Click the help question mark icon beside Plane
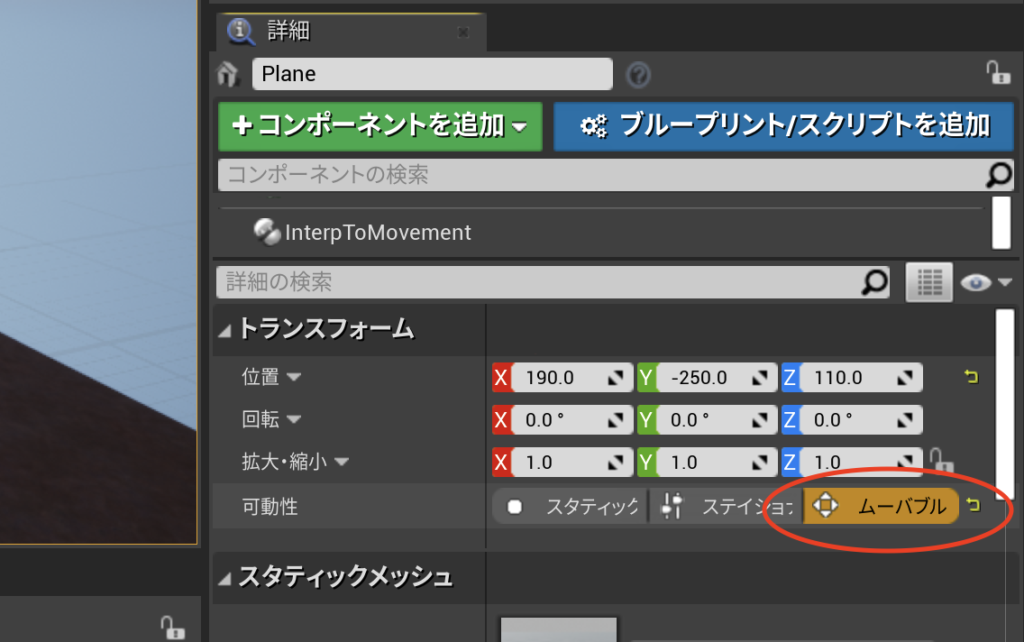The width and height of the screenshot is (1024, 642). click(638, 75)
